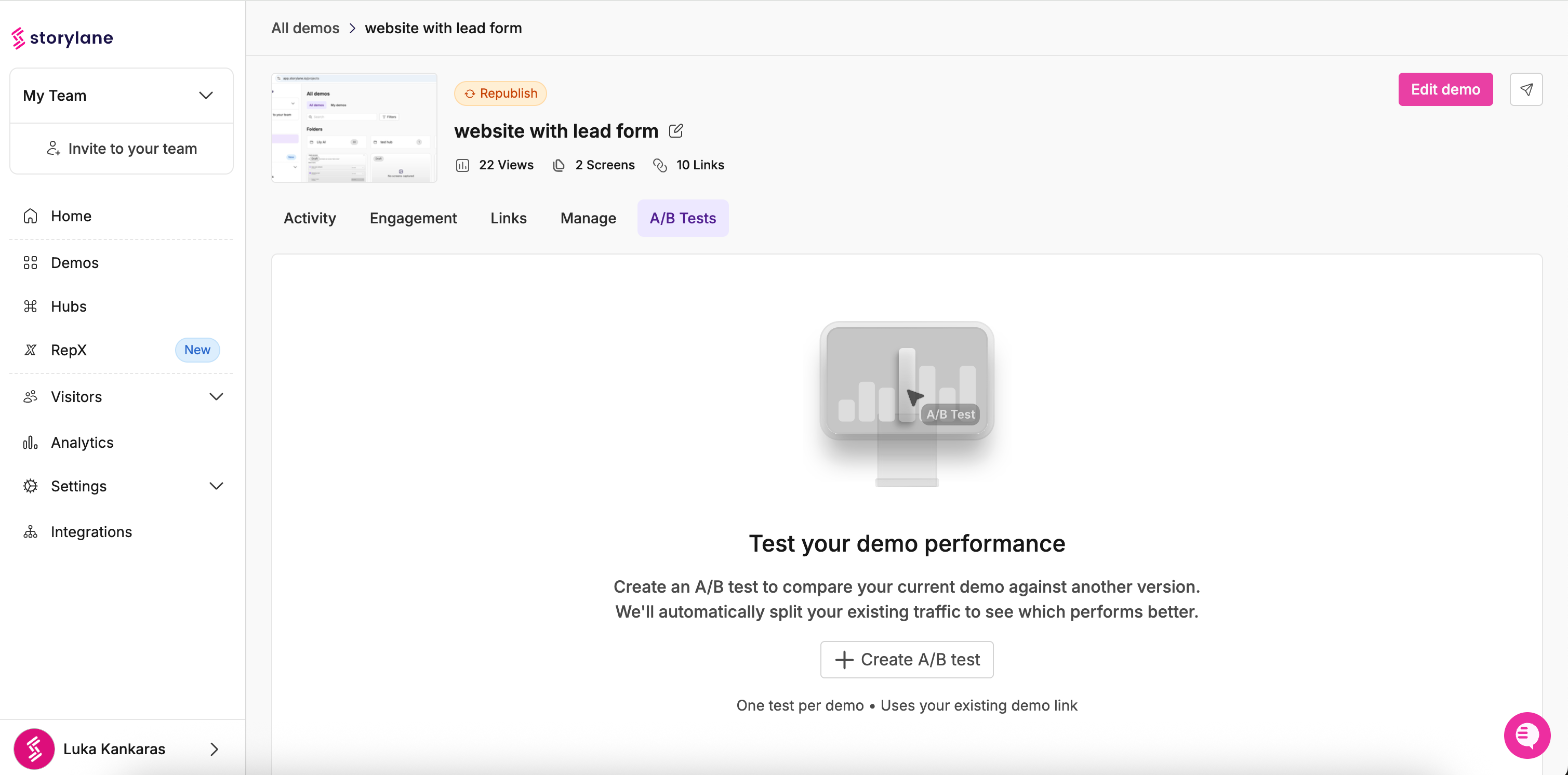1568x775 pixels.
Task: Click the Republish badge
Action: click(500, 93)
